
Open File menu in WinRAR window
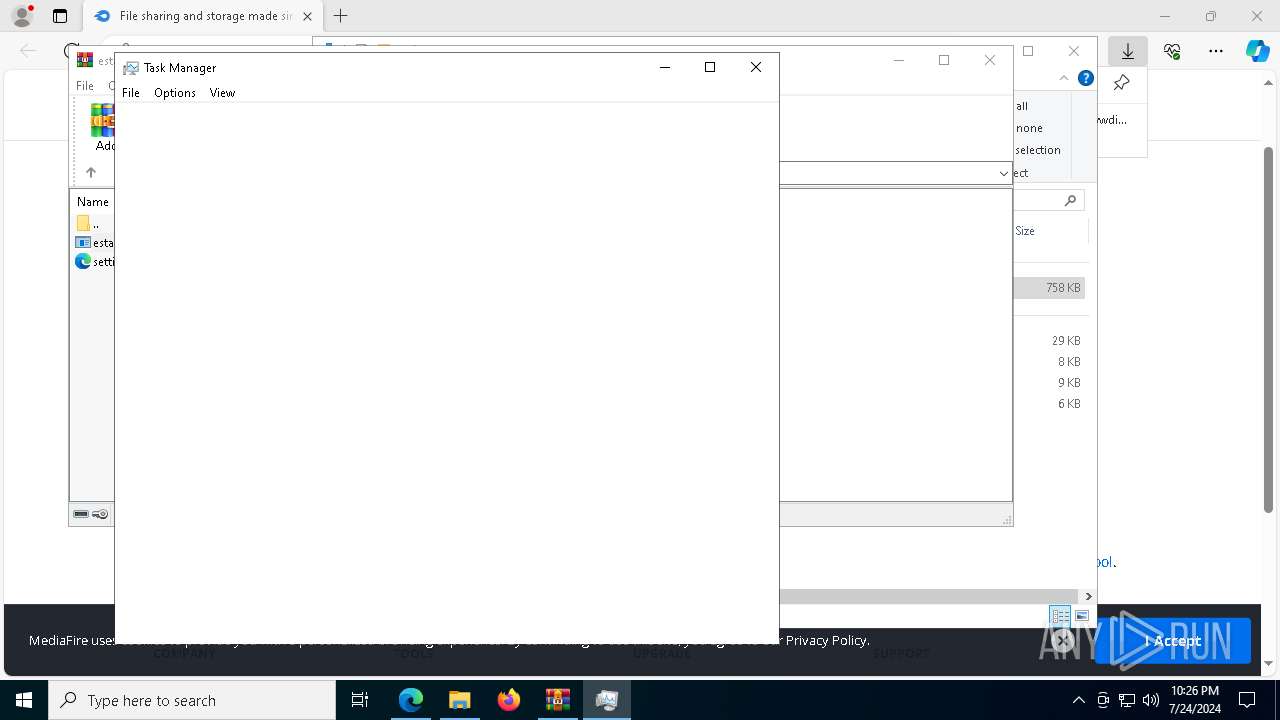coord(85,86)
